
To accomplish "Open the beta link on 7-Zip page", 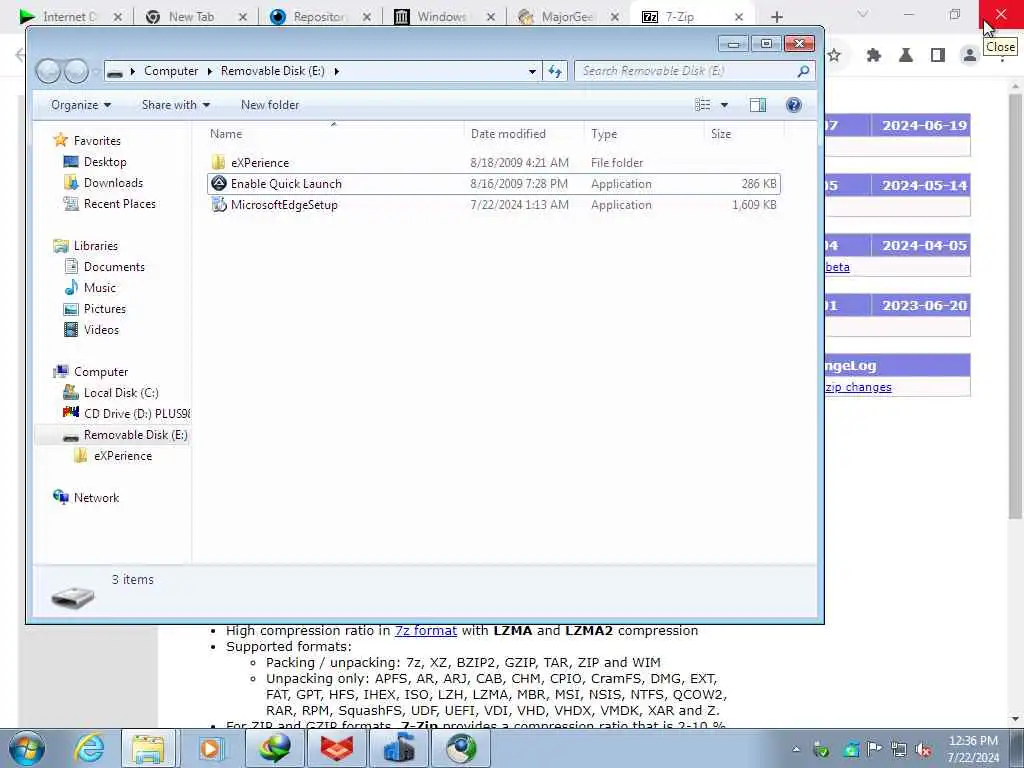I will click(837, 266).
